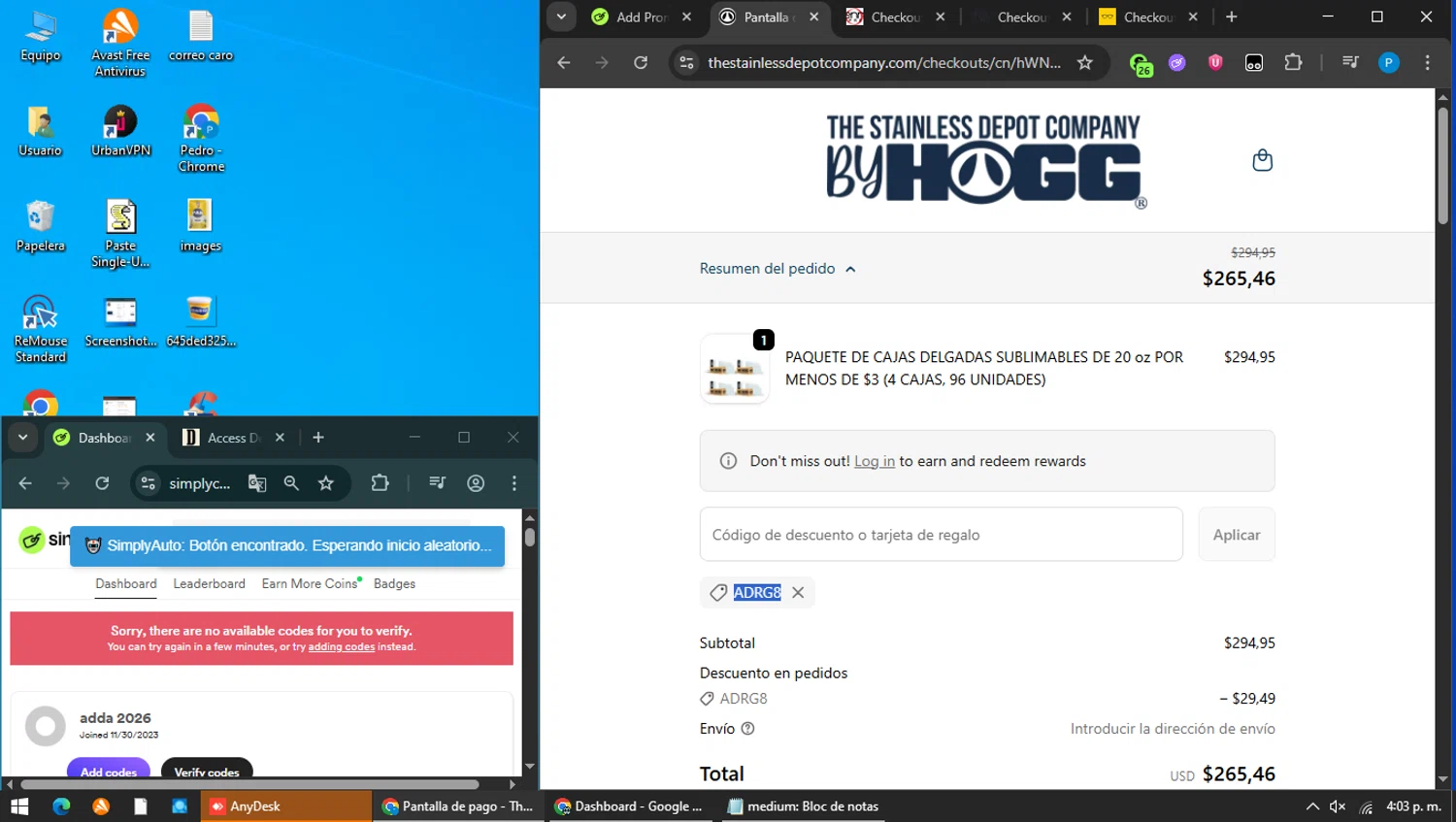Select the ReMouse Standard desktop icon
Screen dimensions: 1456x822
[x=40, y=329]
